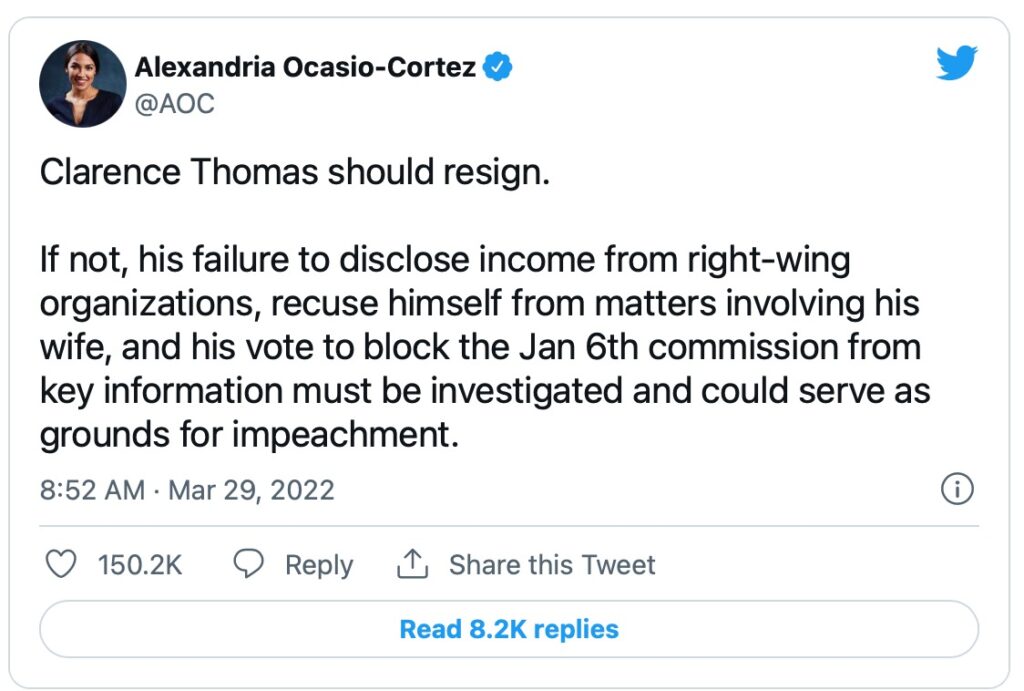Click the Alexandria Ocasio-Cortez display name
This screenshot has width=1024, height=691.
305,67
